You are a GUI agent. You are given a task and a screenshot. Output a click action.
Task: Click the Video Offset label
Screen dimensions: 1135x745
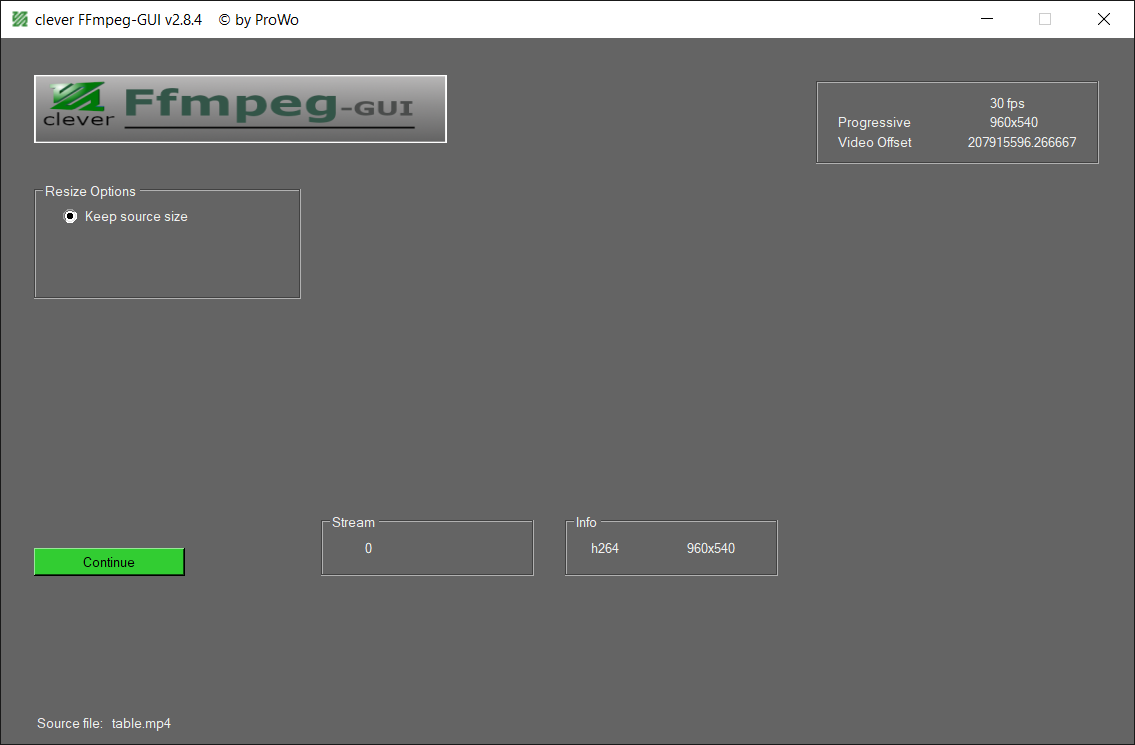(x=874, y=143)
